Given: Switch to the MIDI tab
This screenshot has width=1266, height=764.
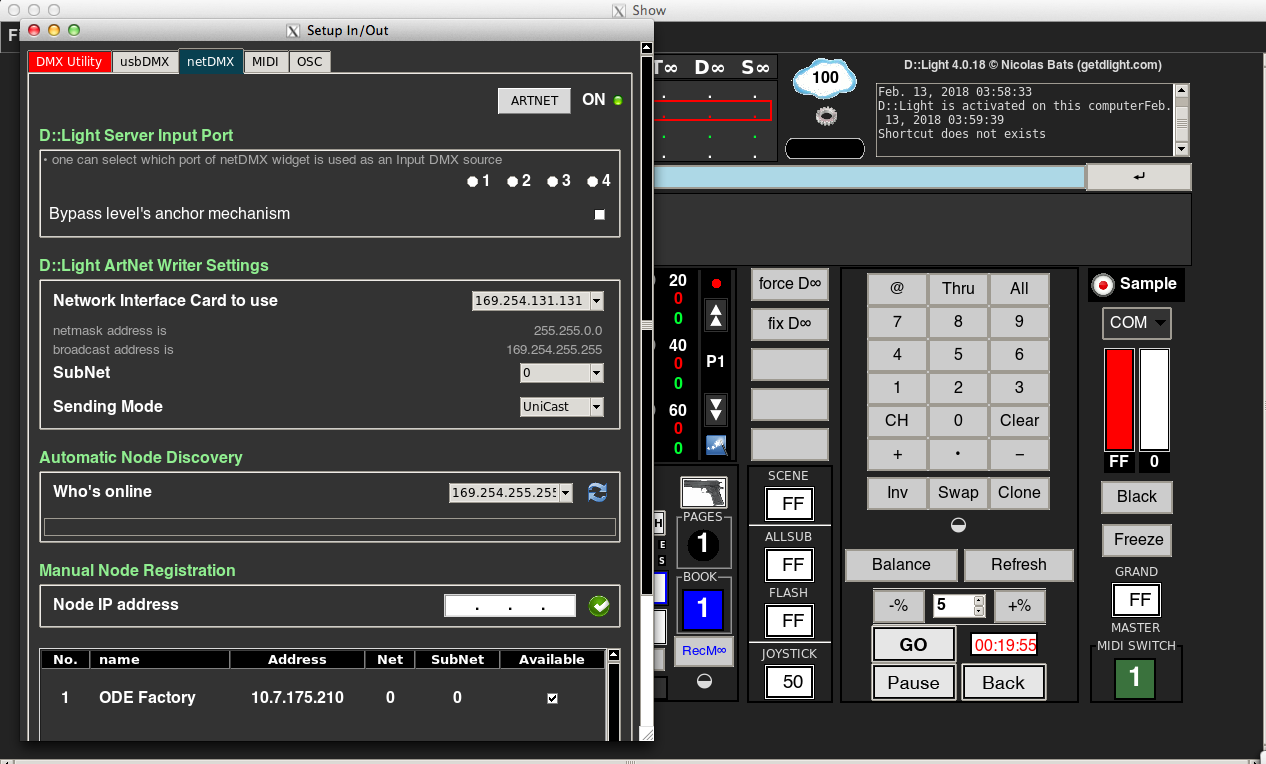Looking at the screenshot, I should click(x=265, y=62).
